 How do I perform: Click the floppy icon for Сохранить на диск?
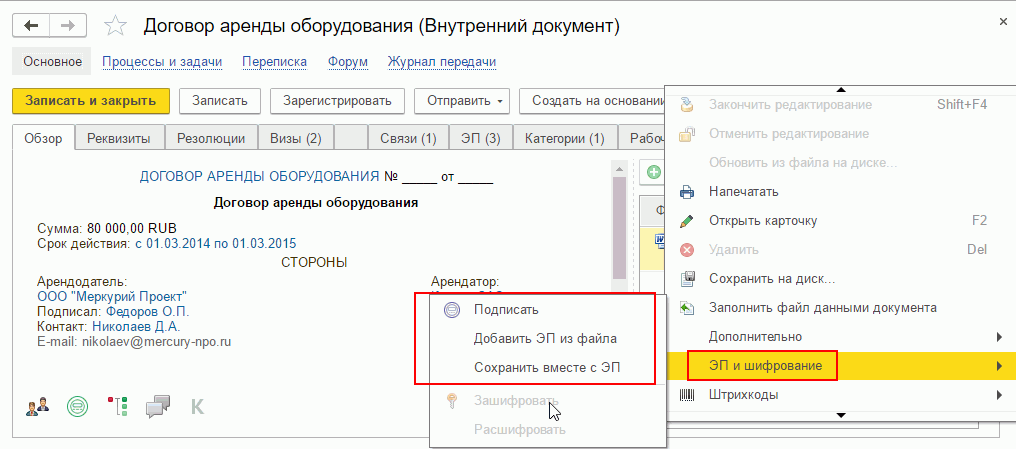[x=687, y=279]
